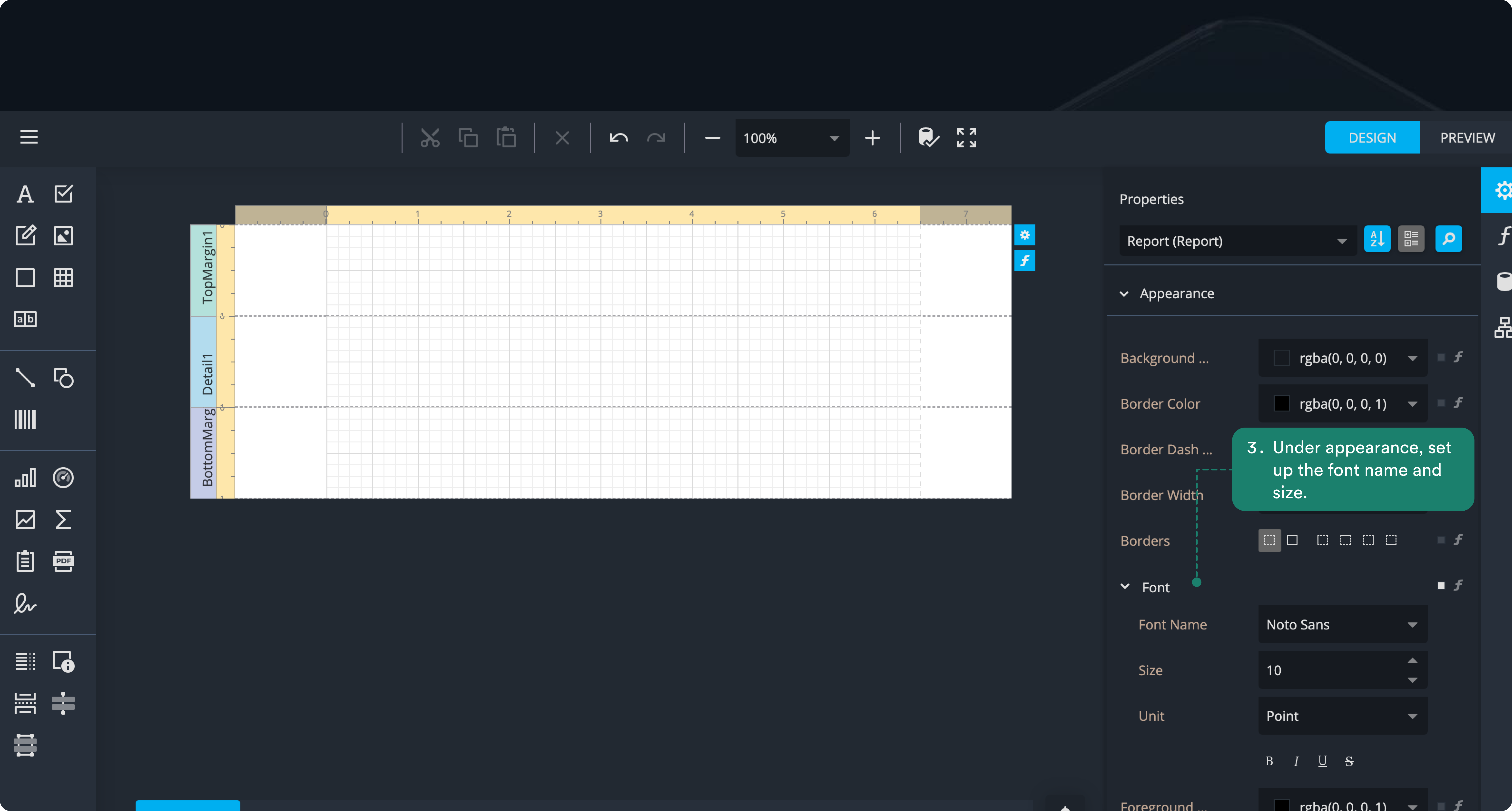The height and width of the screenshot is (811, 1512).
Task: Open the hamburger menu
Action: pos(29,137)
